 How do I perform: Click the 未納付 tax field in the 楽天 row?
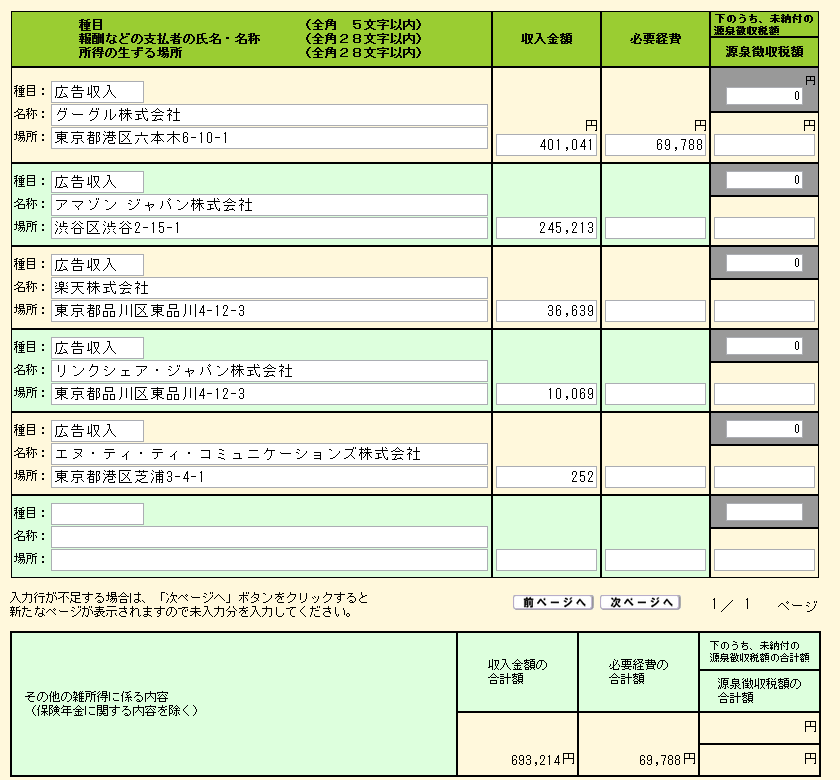tap(764, 262)
